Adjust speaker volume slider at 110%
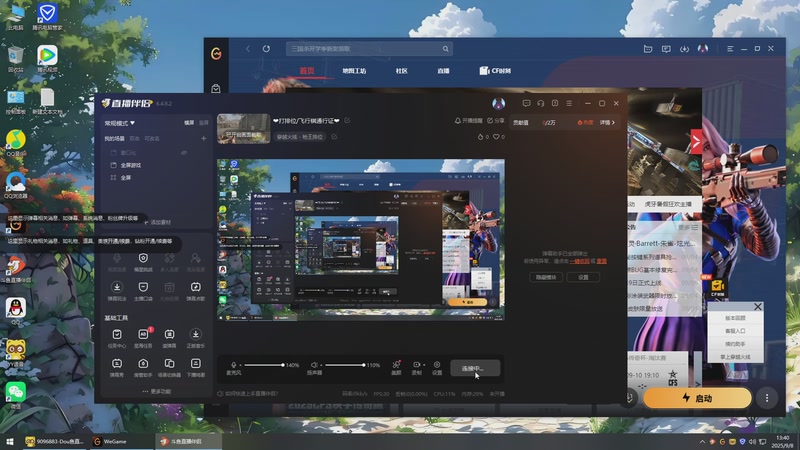This screenshot has height=450, width=800. click(345, 365)
